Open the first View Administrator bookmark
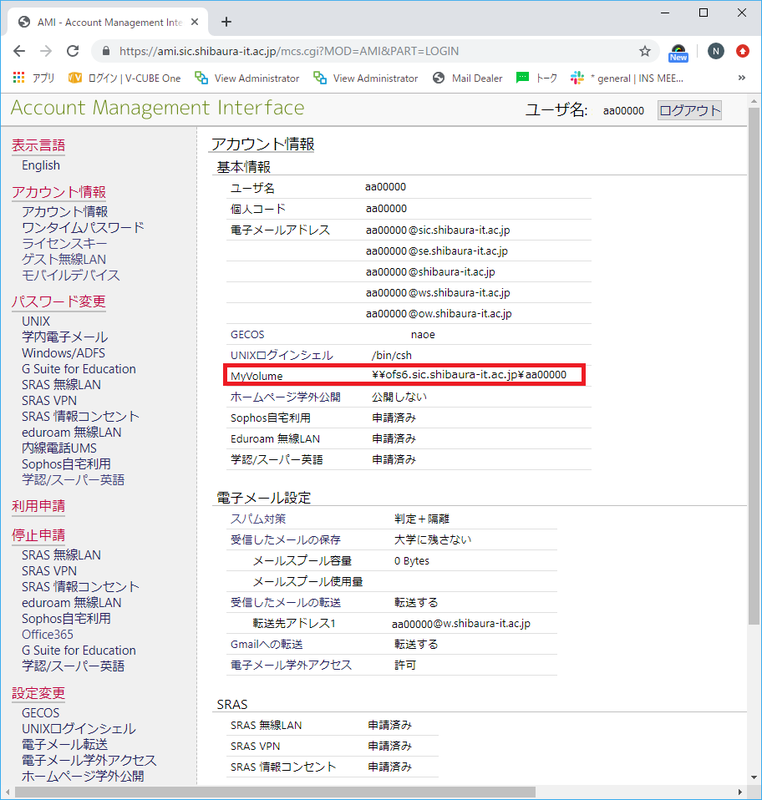The height and width of the screenshot is (800, 762). [247, 78]
